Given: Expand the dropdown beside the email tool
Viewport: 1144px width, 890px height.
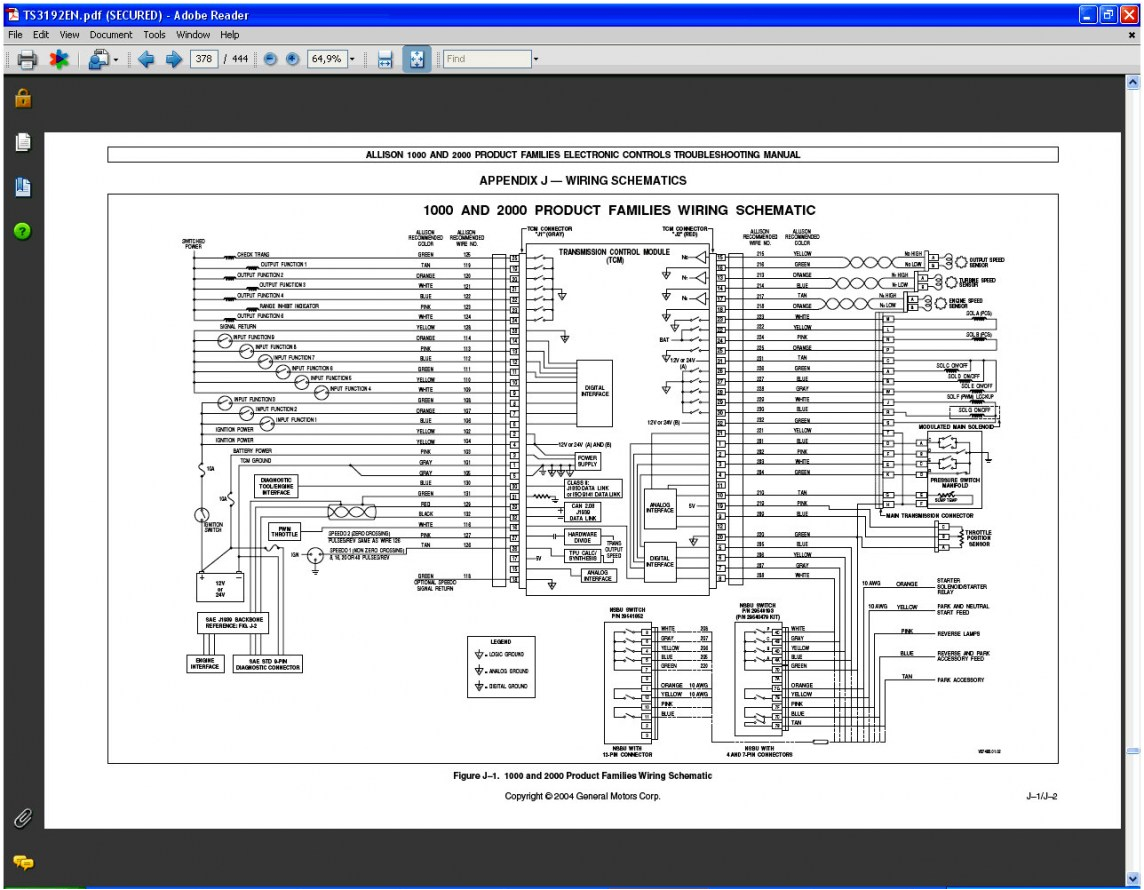Looking at the screenshot, I should click(115, 59).
